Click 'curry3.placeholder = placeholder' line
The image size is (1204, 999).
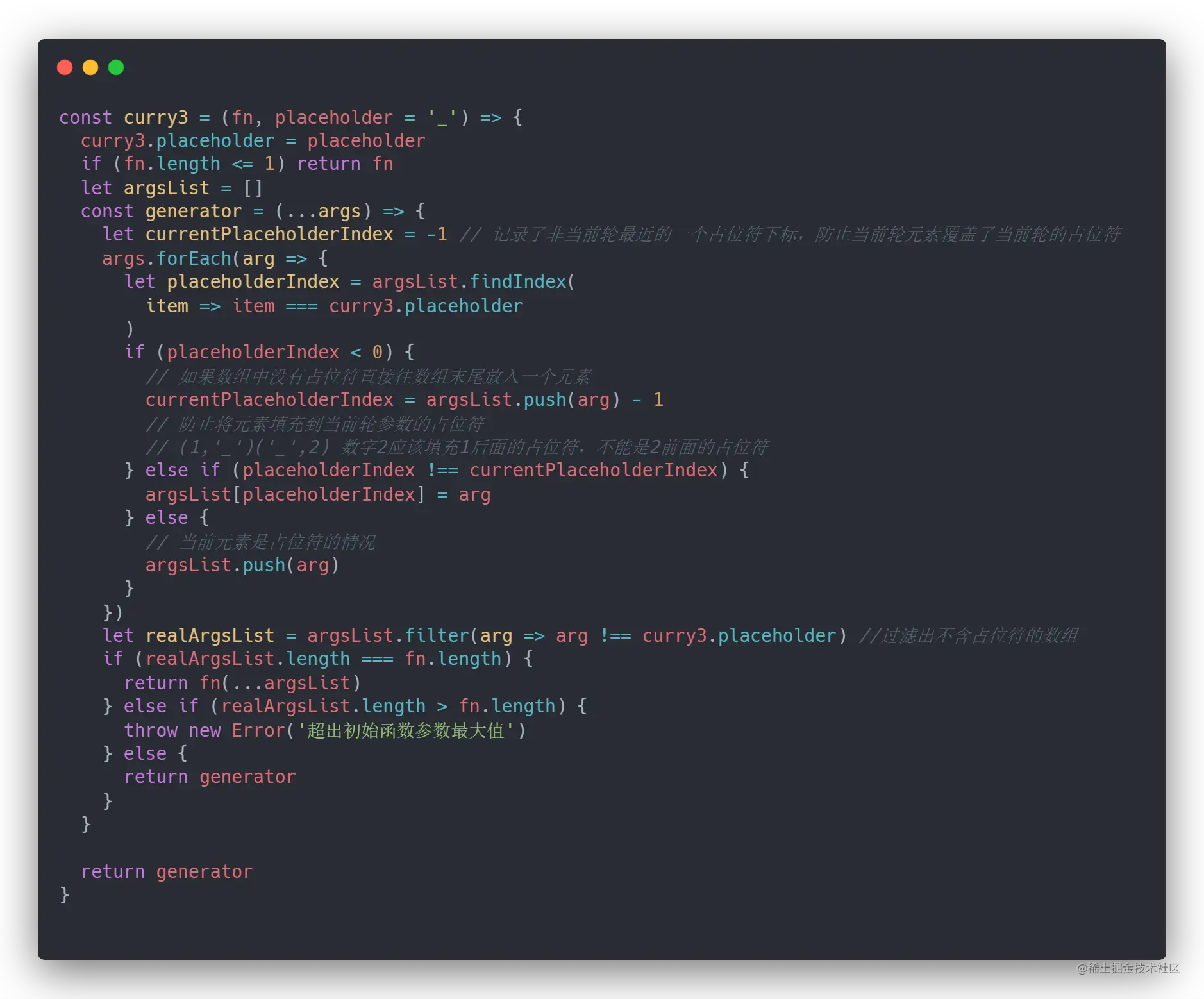tap(253, 141)
